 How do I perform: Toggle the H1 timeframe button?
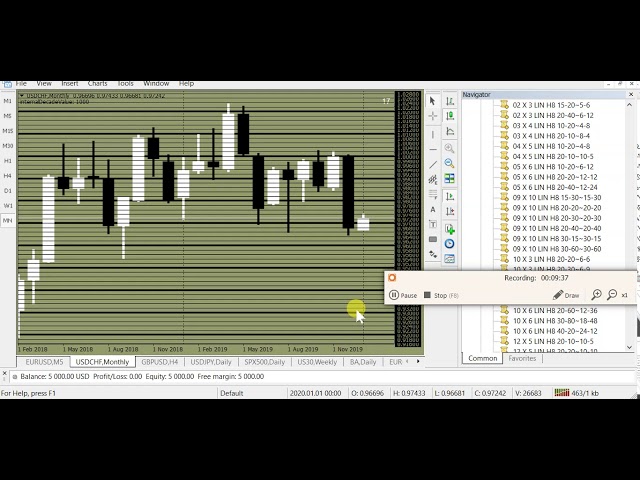tap(8, 161)
